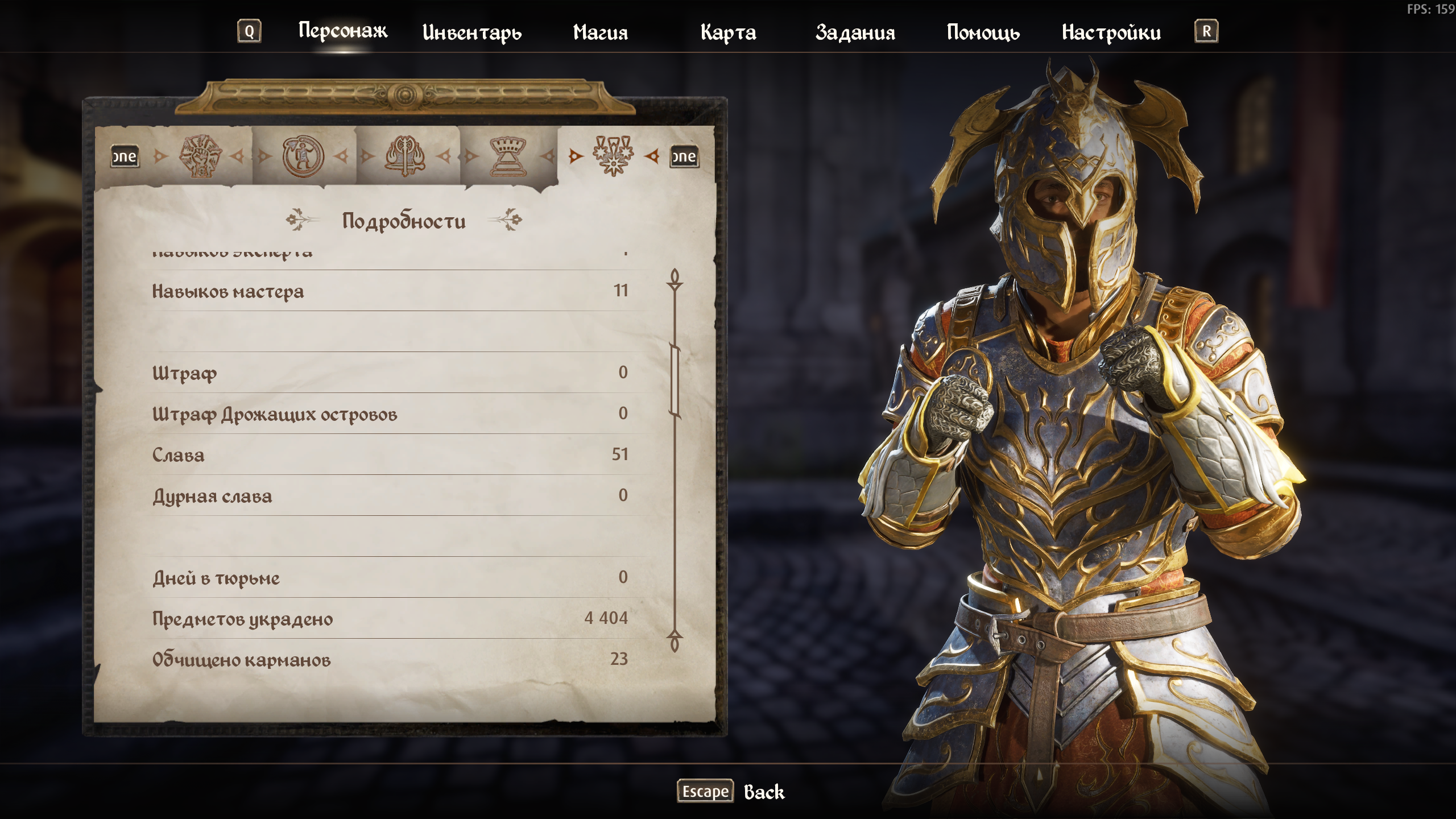Click the scroll-down arrow on the details list
1456x819 pixels.
click(675, 641)
